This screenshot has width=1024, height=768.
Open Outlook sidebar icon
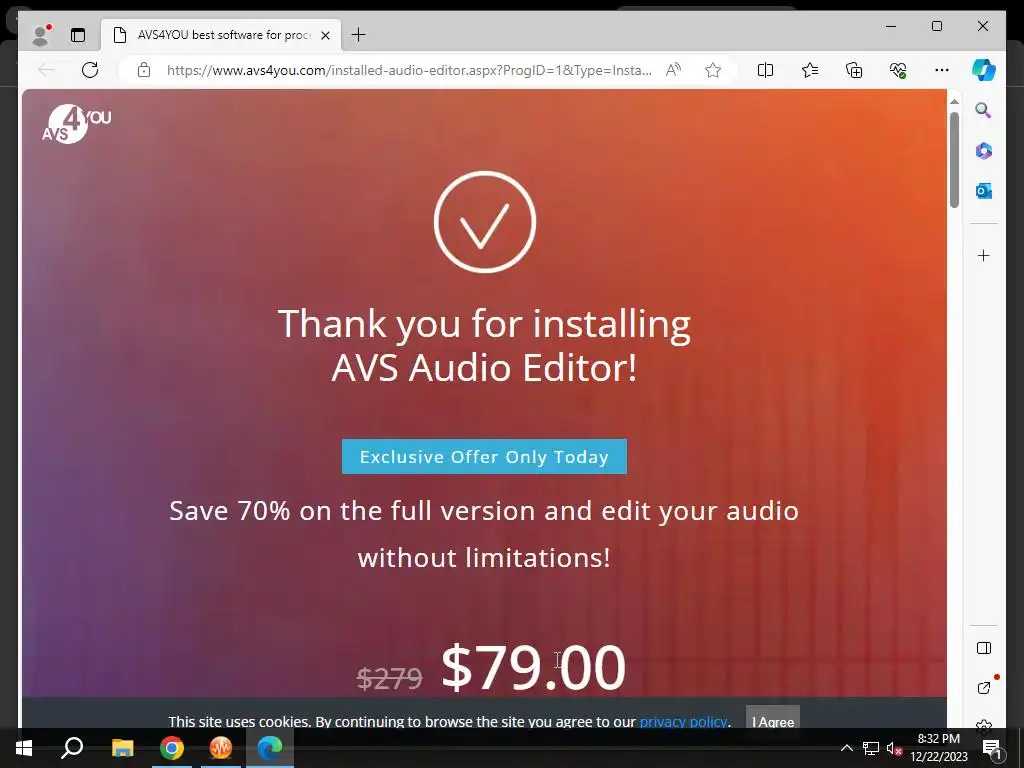pyautogui.click(x=984, y=191)
